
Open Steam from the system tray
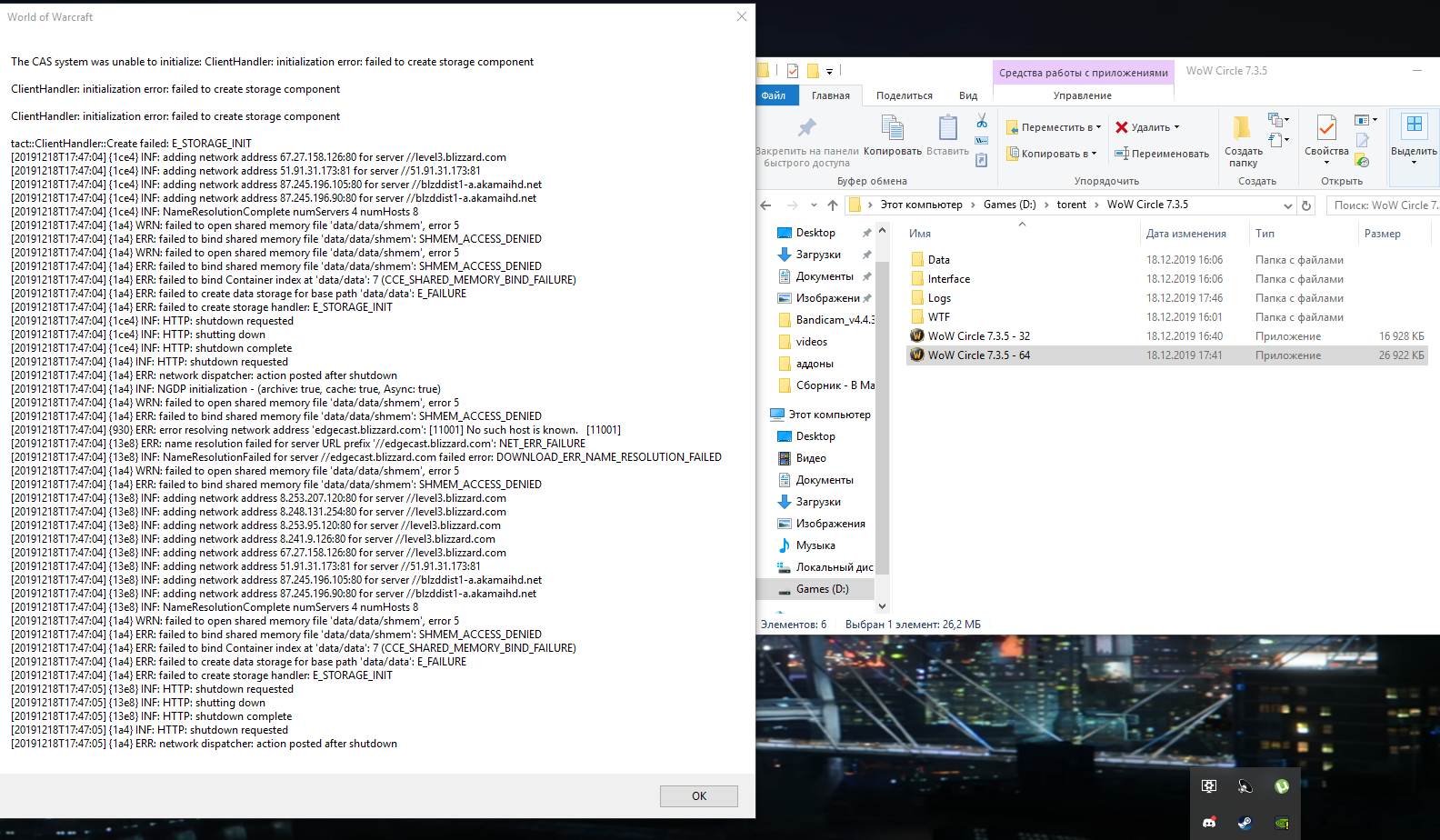(x=1245, y=823)
